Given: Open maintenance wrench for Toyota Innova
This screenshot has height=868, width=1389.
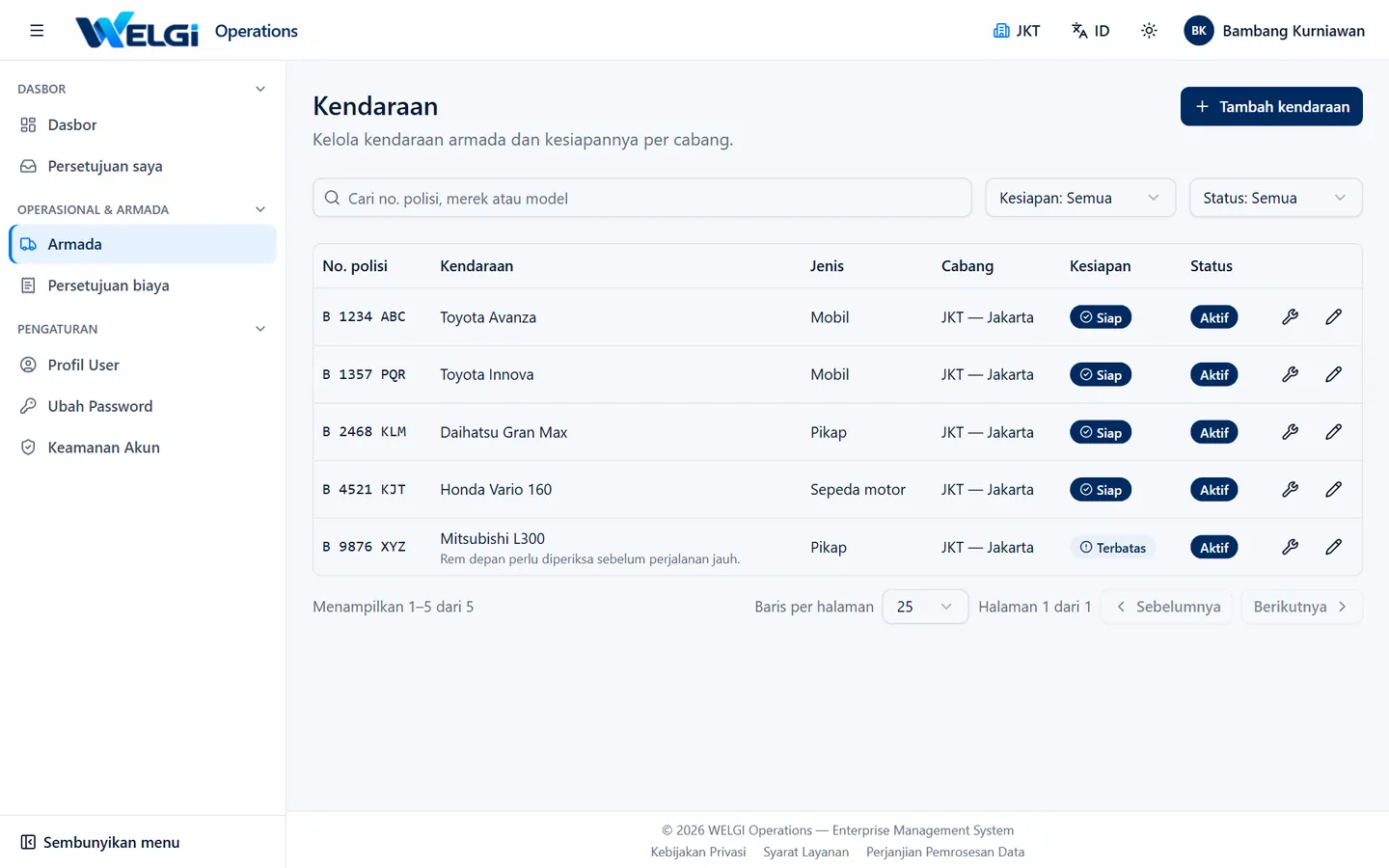Looking at the screenshot, I should tap(1290, 374).
